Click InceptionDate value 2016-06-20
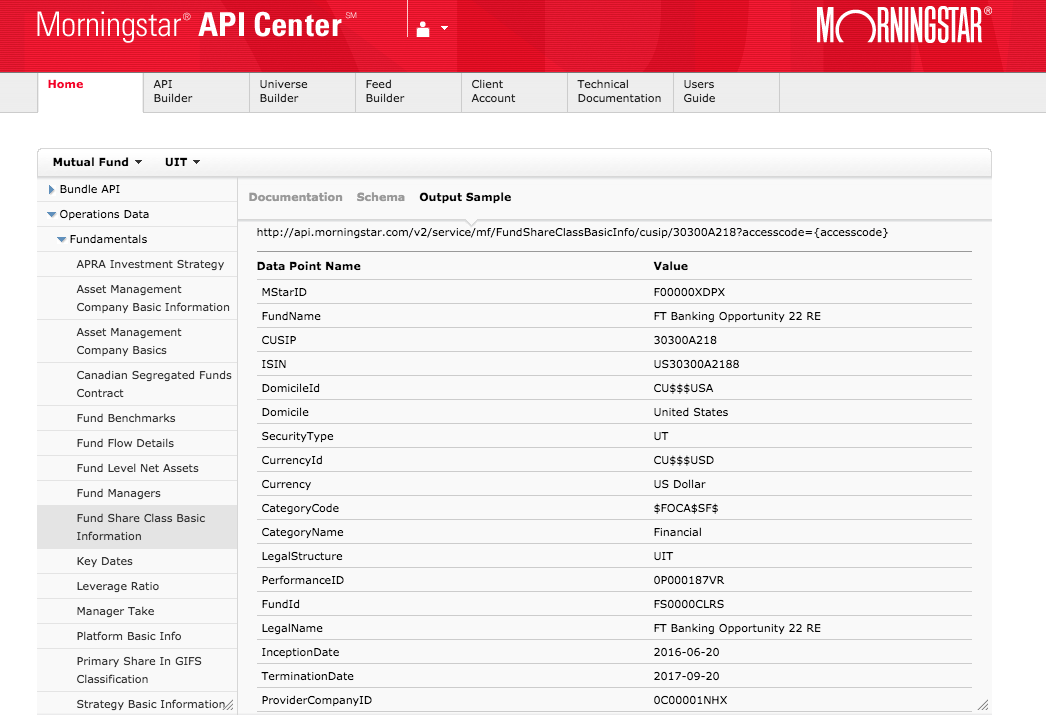The image size is (1046, 715). click(x=686, y=652)
